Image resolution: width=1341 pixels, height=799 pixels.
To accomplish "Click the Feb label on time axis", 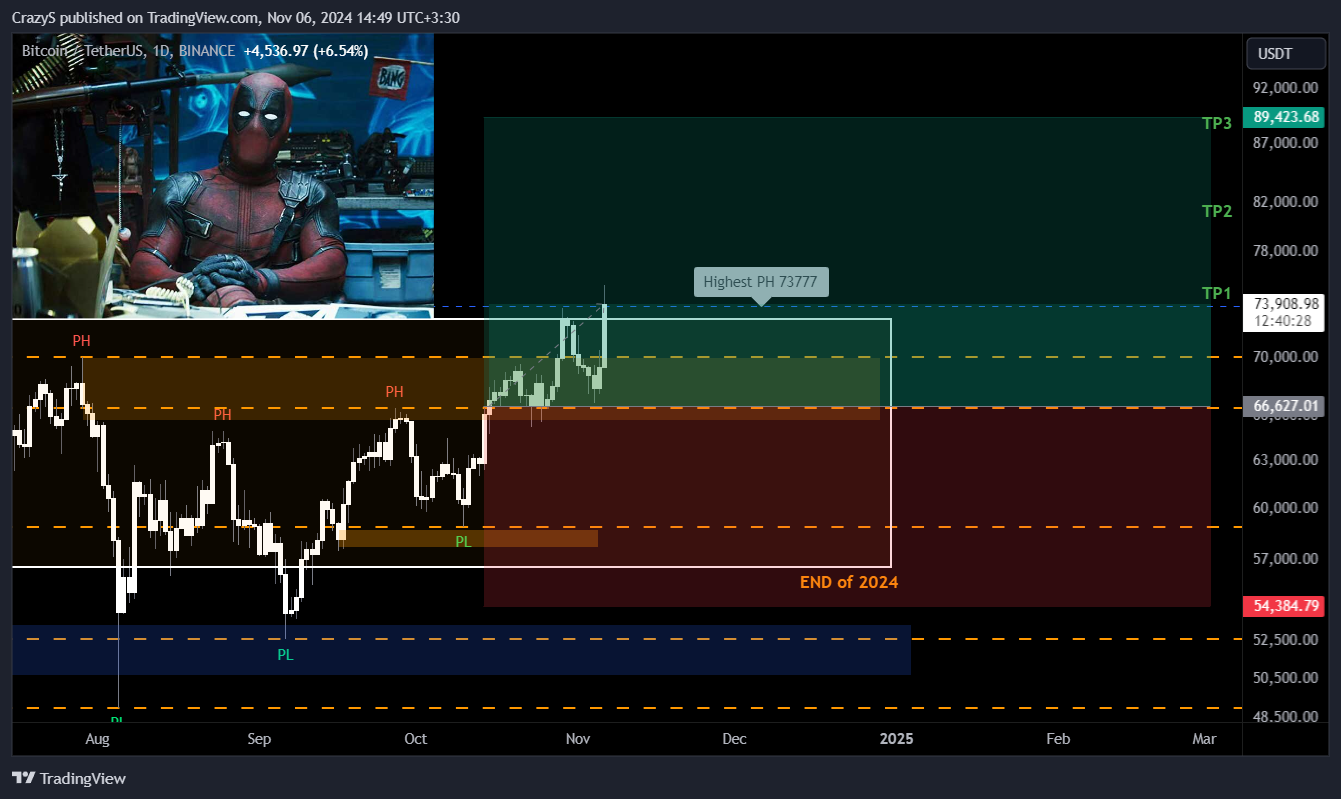I will tap(1058, 739).
